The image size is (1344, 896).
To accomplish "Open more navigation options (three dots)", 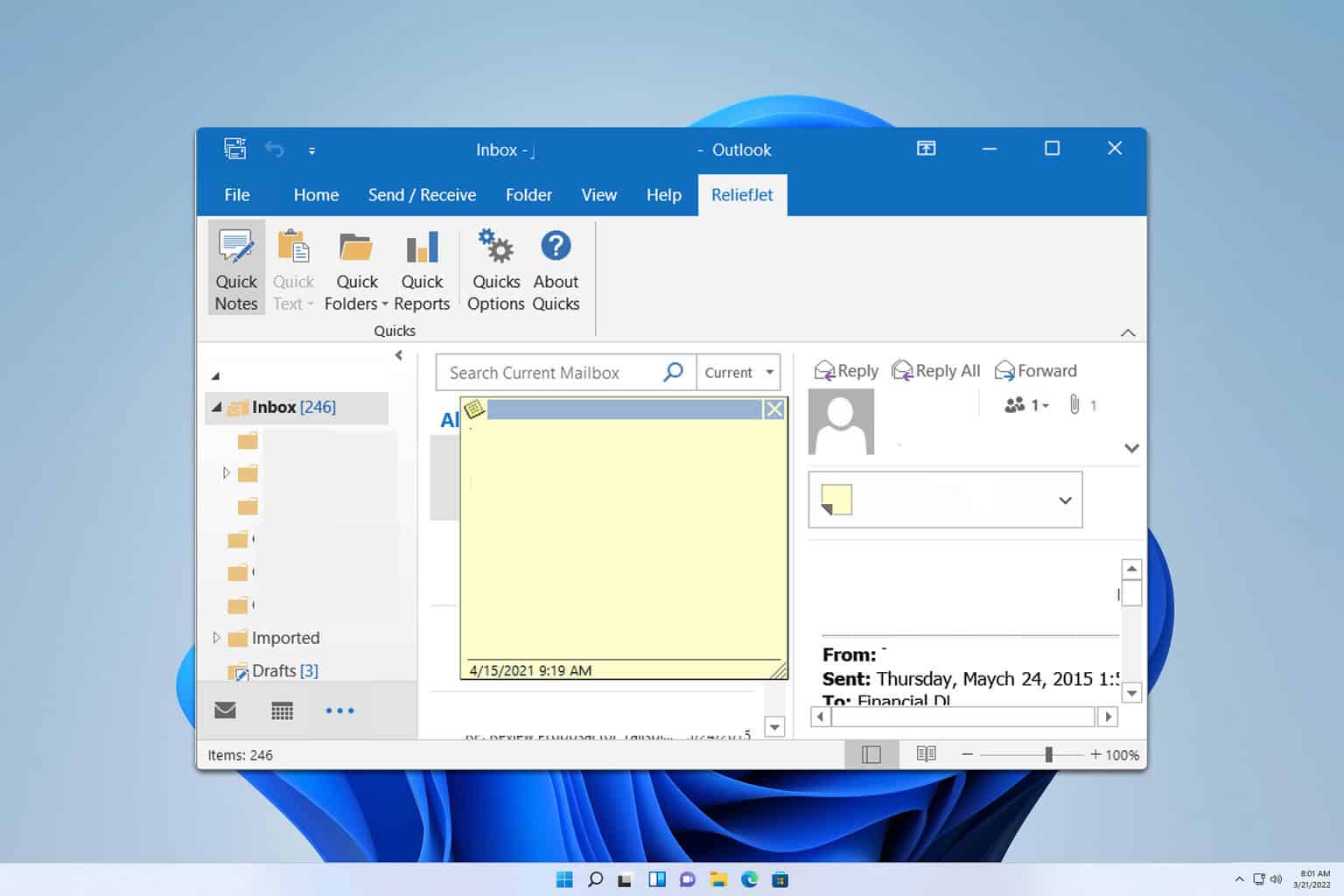I will (339, 710).
